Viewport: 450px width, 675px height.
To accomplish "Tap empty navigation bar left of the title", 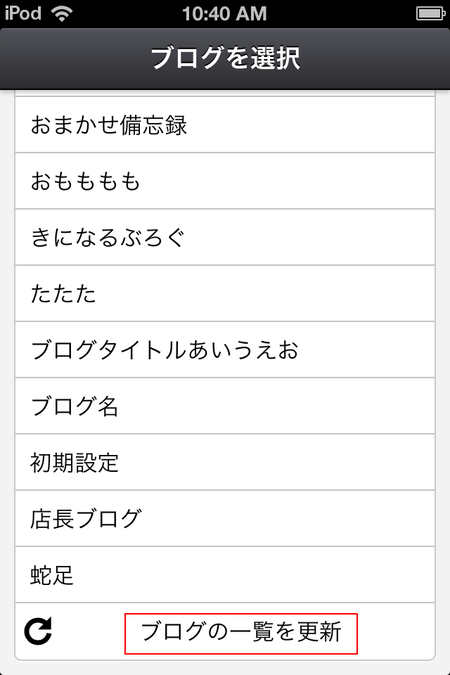I will tap(73, 58).
